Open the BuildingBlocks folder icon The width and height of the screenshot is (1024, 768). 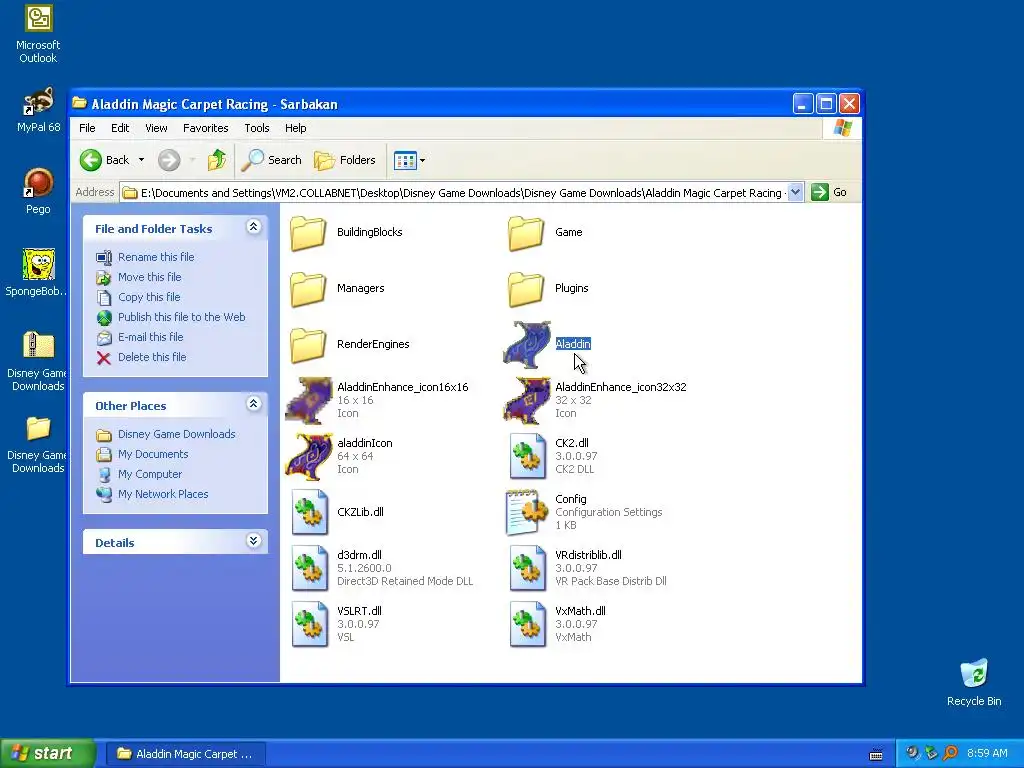(x=308, y=232)
